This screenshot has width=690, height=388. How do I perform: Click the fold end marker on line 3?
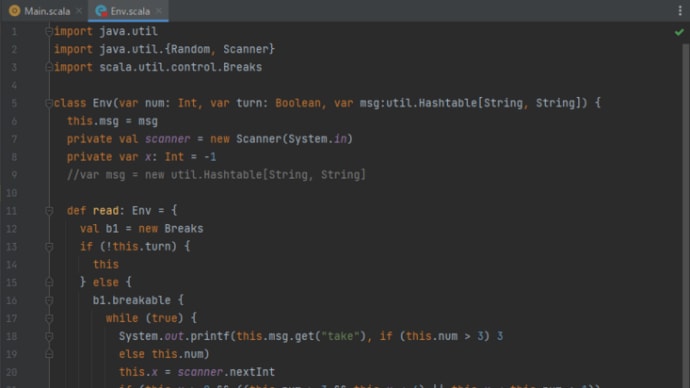click(49, 67)
